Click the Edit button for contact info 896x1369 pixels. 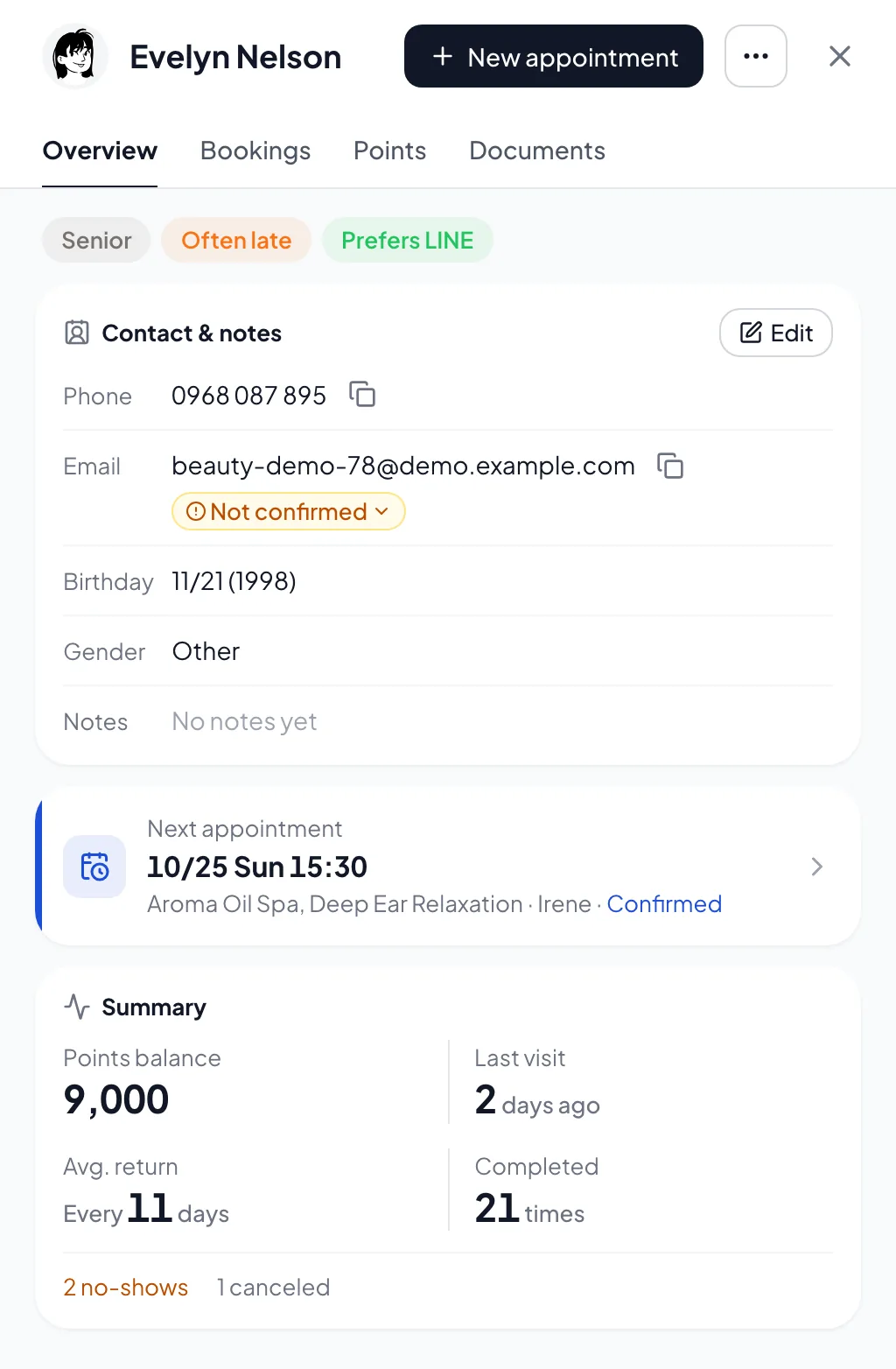(x=776, y=333)
